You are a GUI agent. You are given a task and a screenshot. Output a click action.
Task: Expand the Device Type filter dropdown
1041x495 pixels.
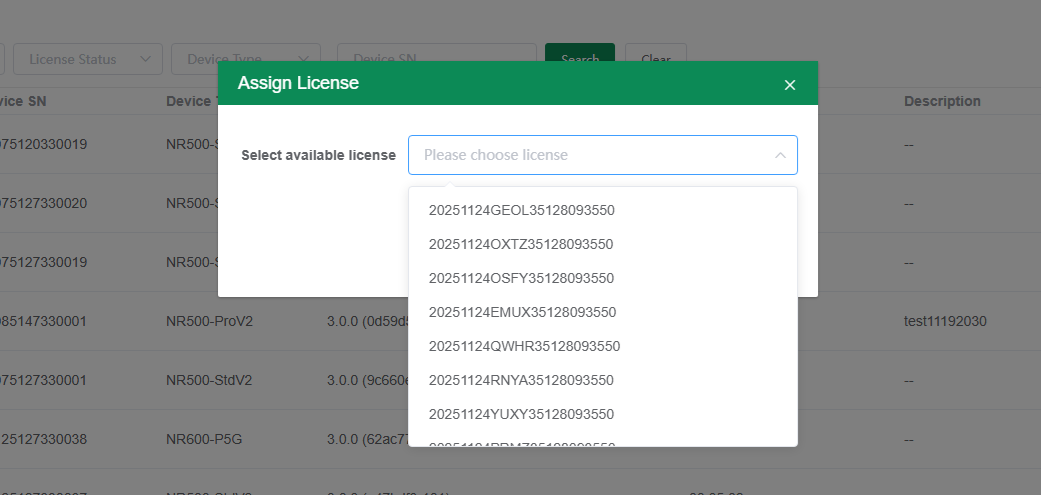(x=245, y=59)
